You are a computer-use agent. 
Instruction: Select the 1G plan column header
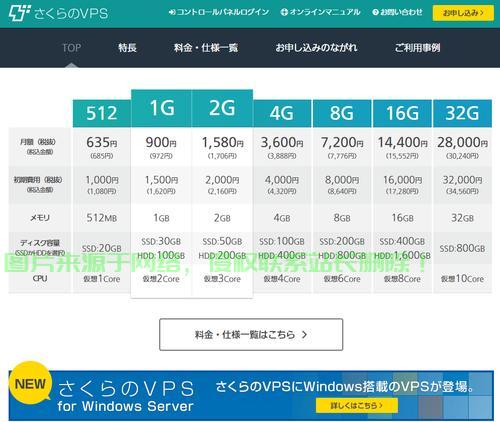point(162,108)
